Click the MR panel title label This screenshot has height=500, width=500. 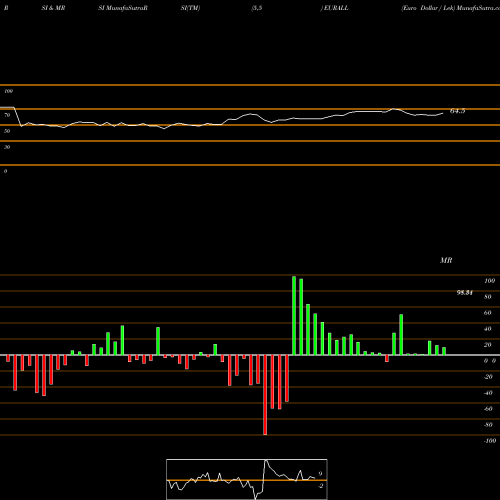446,260
